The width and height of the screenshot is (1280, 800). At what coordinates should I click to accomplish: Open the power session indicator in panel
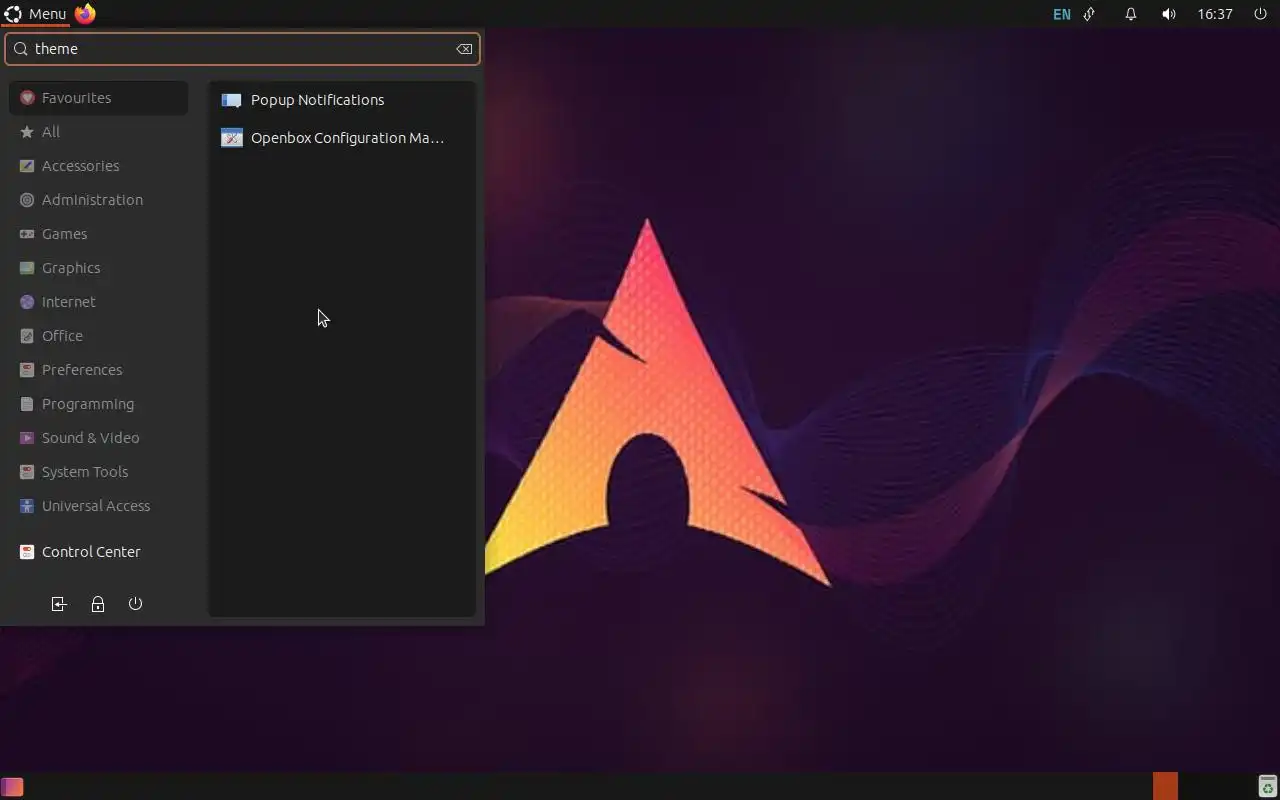tap(1260, 14)
